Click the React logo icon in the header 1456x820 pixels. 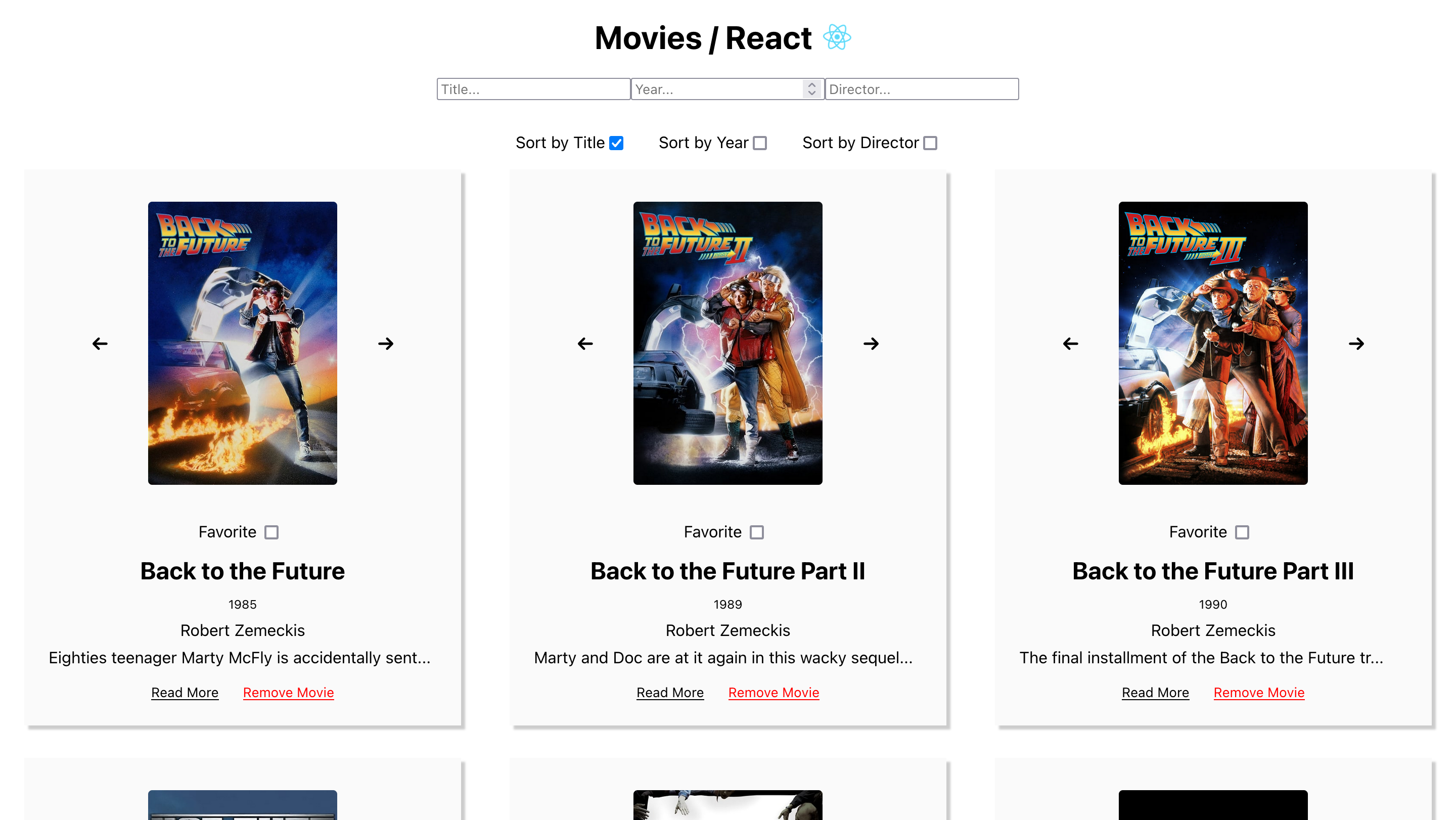[x=837, y=37]
